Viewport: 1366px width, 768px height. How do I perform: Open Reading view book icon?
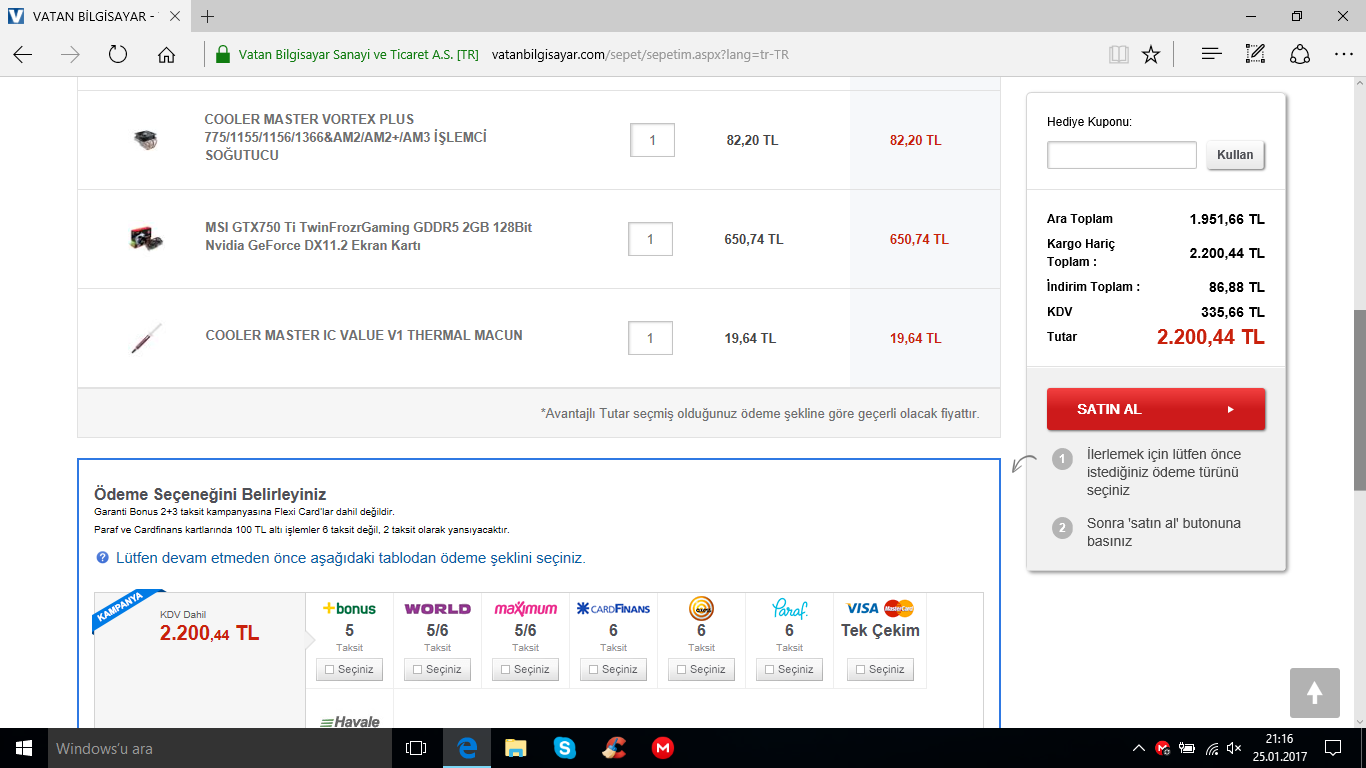1118,54
